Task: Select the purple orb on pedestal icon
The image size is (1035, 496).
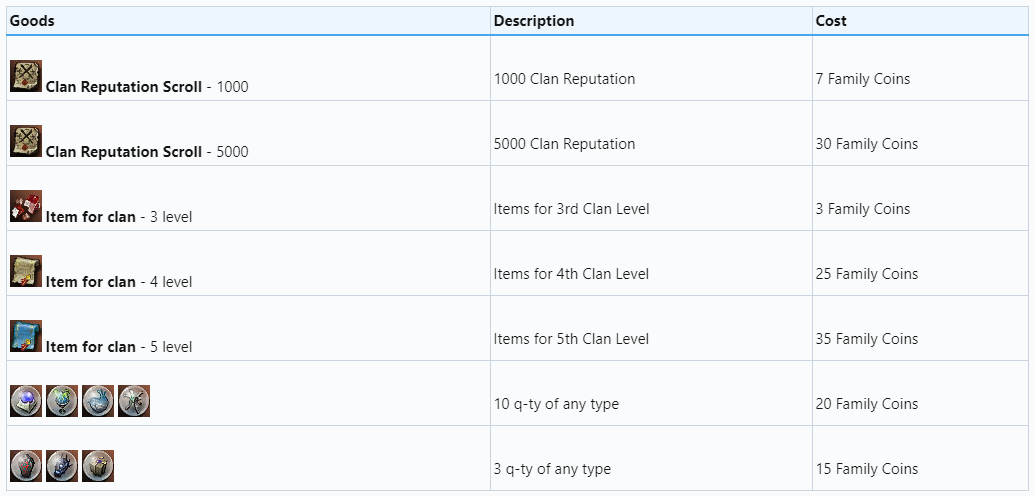Action: (x=26, y=401)
